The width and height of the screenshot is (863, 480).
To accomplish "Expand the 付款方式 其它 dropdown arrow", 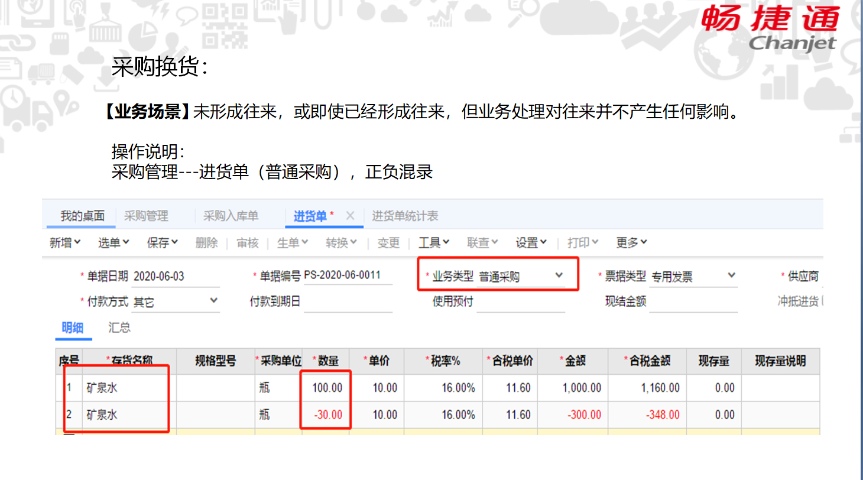I will pyautogui.click(x=214, y=301).
